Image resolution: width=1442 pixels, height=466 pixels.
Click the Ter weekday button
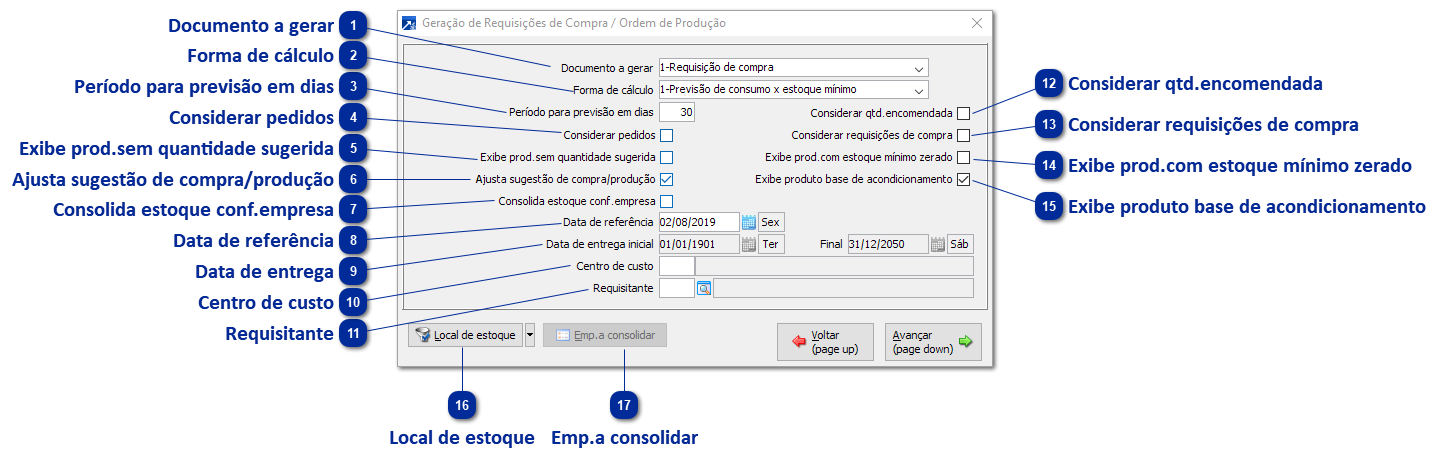pyautogui.click(x=770, y=244)
